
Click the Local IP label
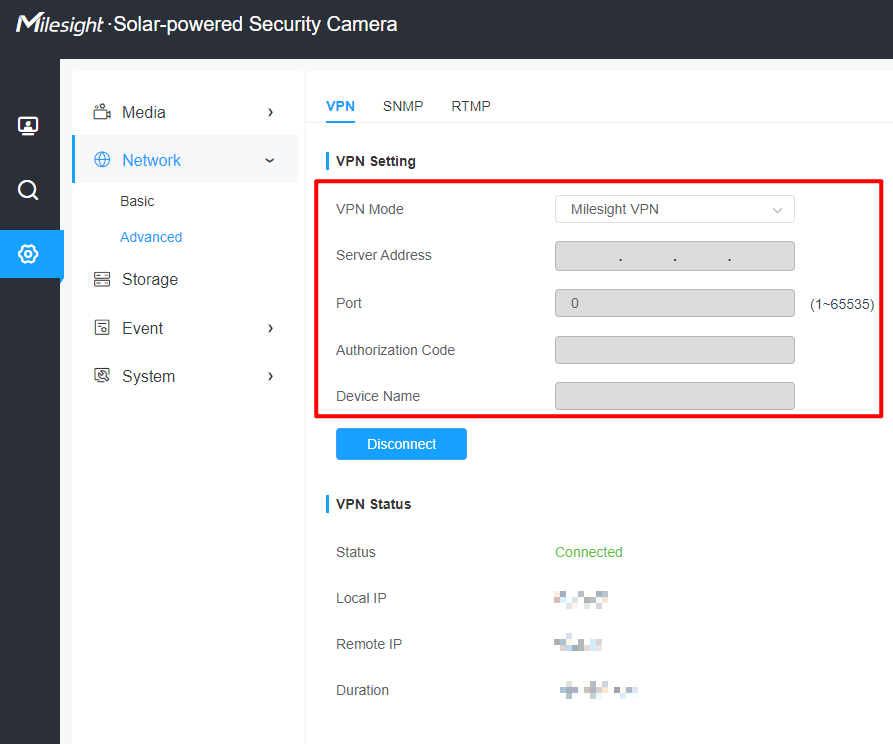pyautogui.click(x=361, y=598)
